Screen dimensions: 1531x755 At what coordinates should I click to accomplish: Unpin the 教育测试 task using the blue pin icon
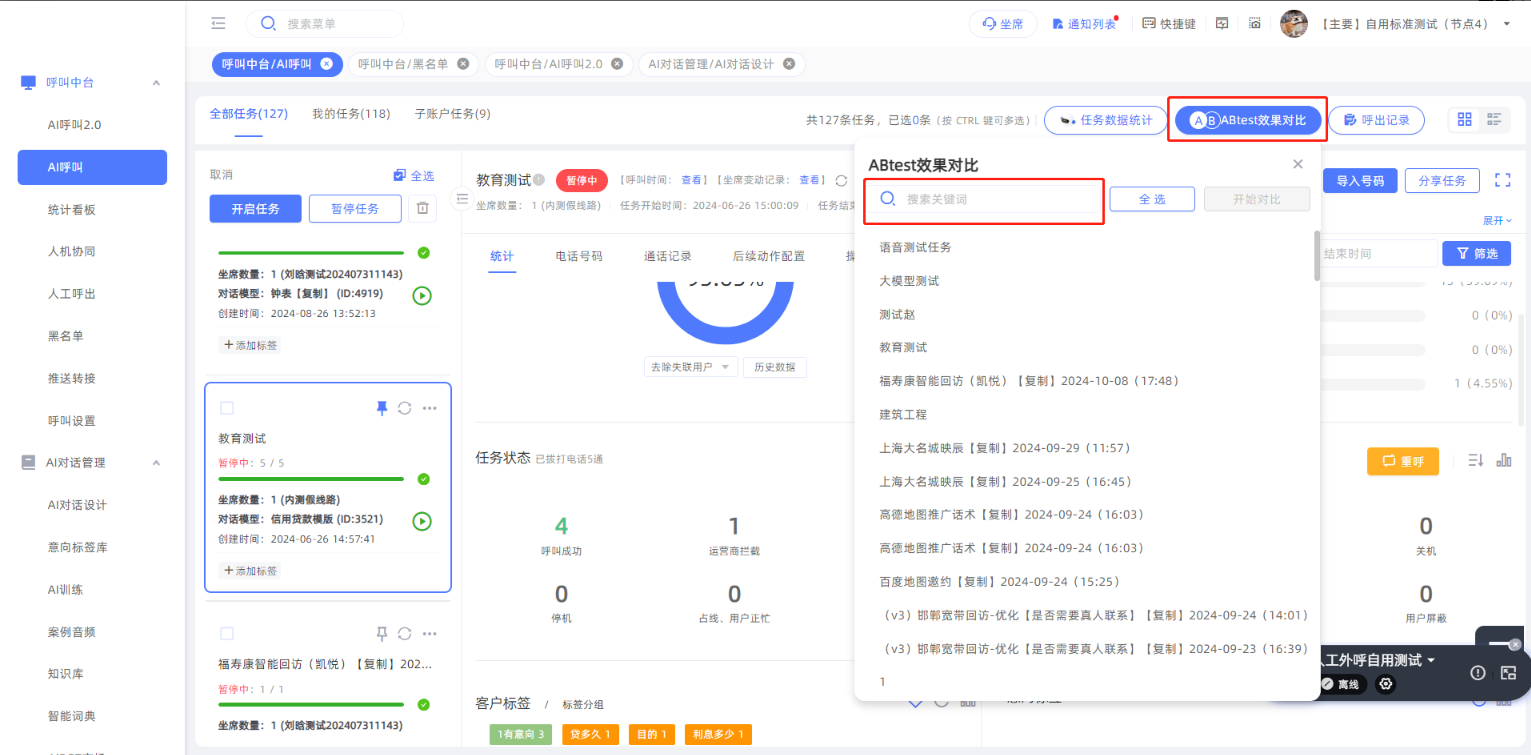pyautogui.click(x=381, y=408)
